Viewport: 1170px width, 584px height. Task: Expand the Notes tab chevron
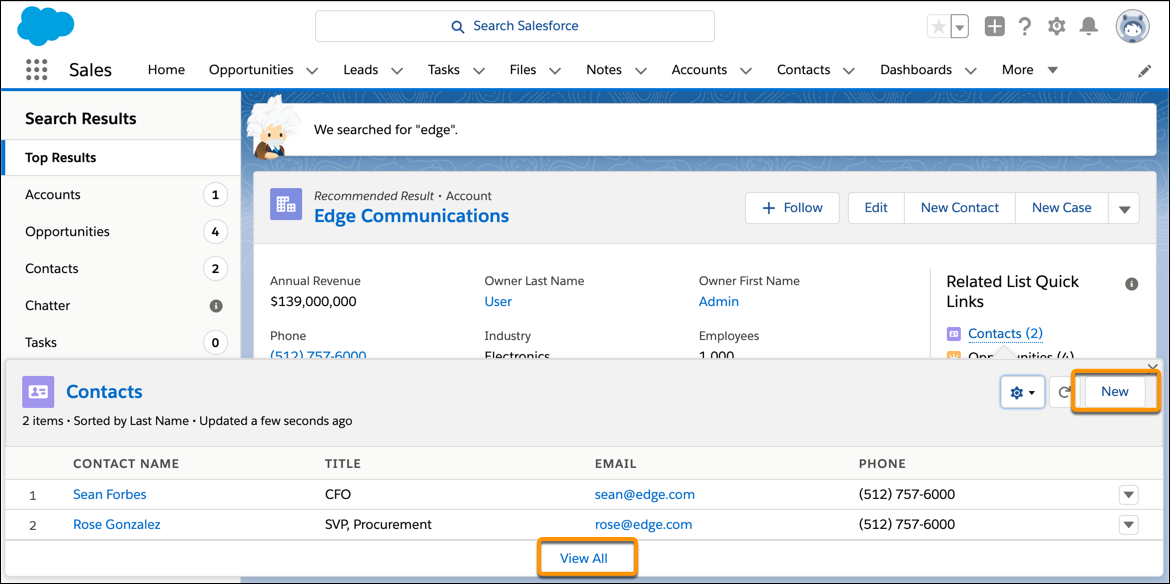(x=640, y=71)
